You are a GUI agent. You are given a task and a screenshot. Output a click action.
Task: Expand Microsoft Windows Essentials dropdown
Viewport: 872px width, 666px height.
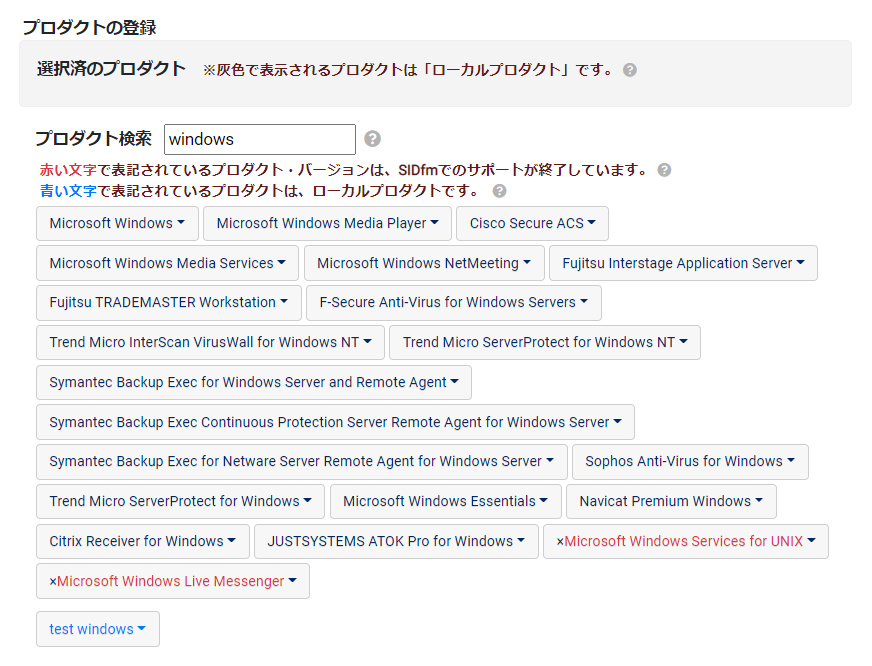click(x=445, y=501)
